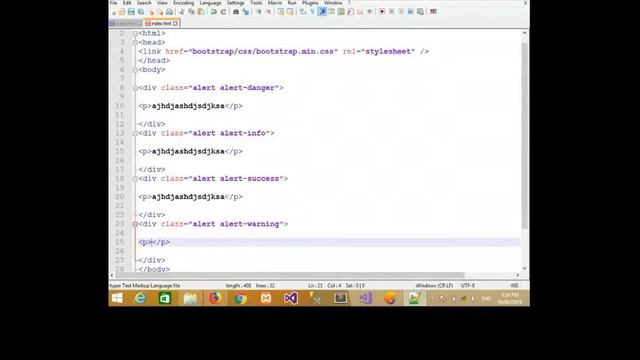This screenshot has height=360, width=640.
Task: Click the Redo toolbar icon
Action: tap(223, 12)
